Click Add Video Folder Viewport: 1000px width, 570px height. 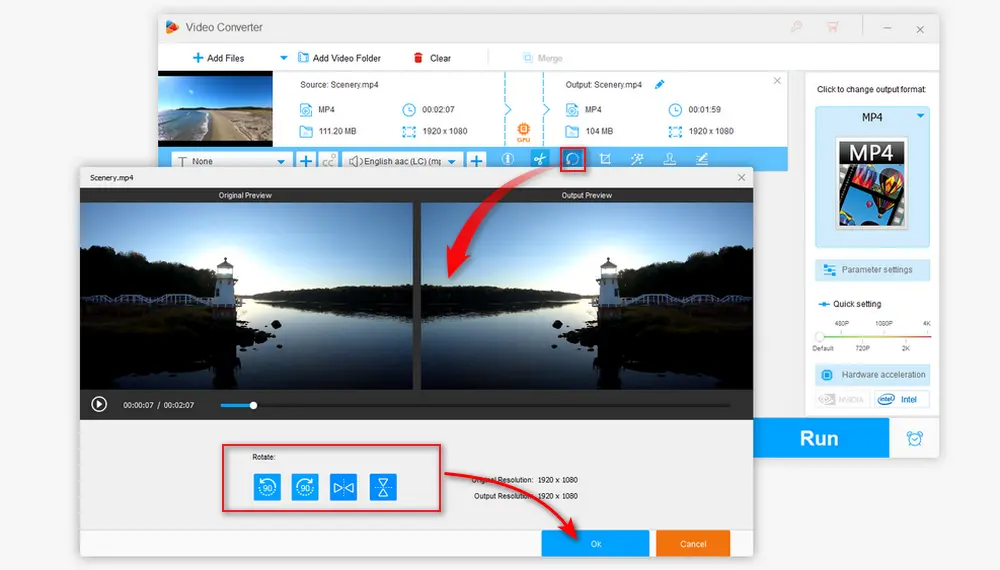coord(346,58)
